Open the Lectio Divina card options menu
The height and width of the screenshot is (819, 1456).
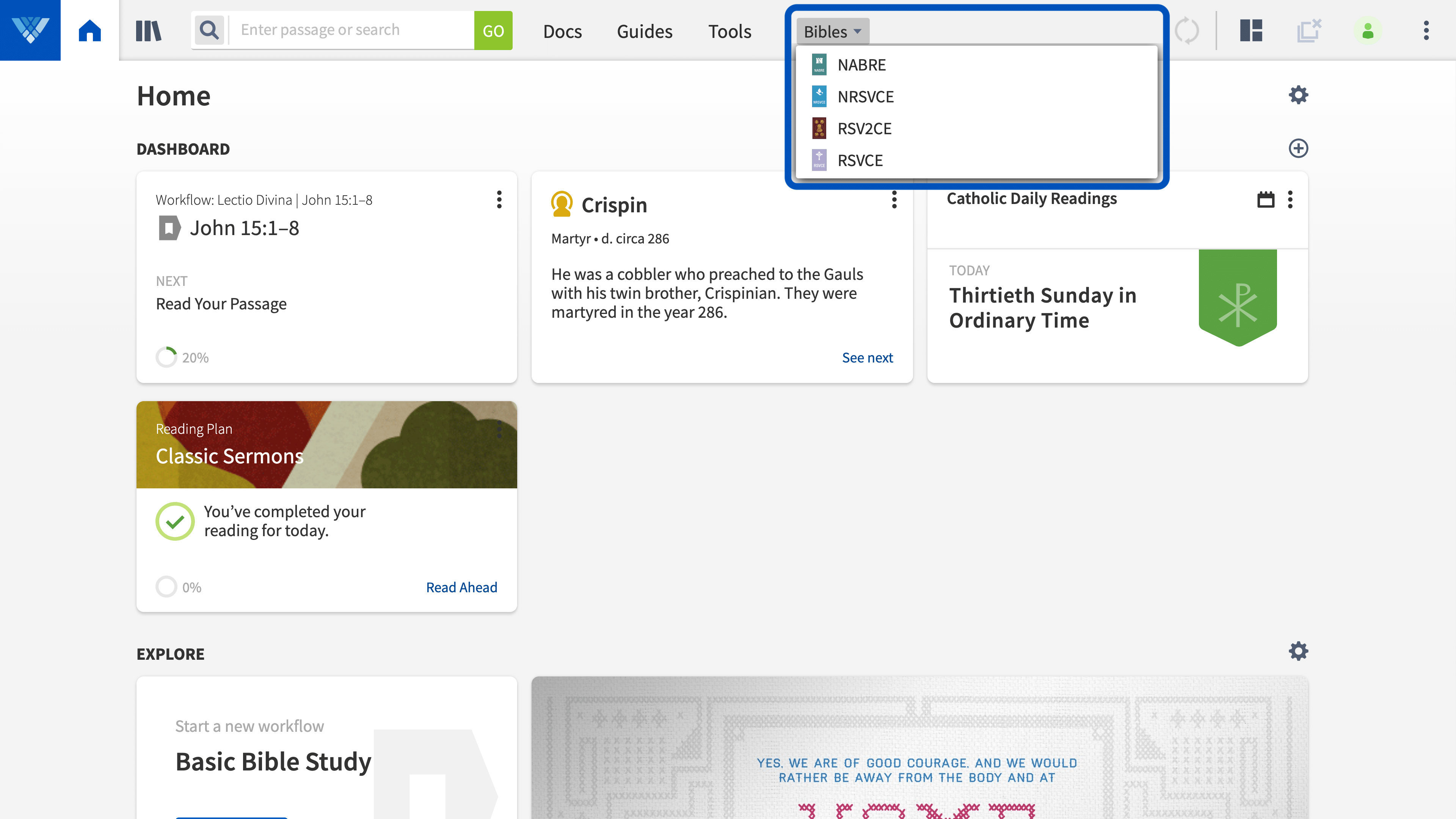pos(499,199)
